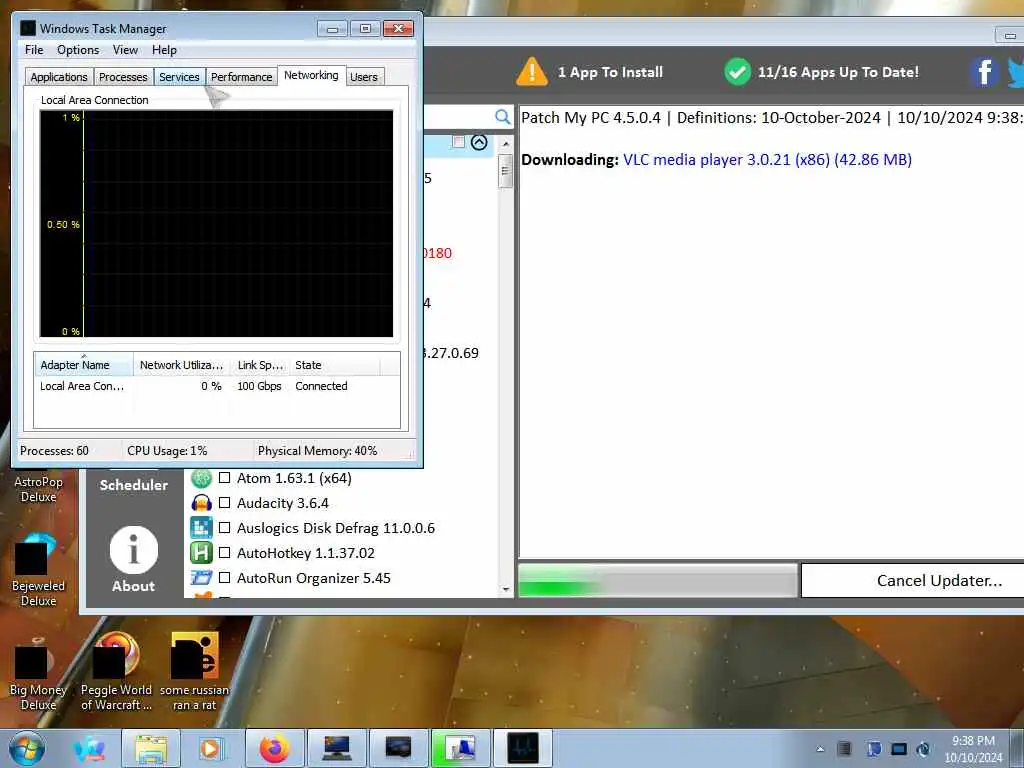The image size is (1024, 768).
Task: Open the Windows Start orb
Action: coord(27,748)
